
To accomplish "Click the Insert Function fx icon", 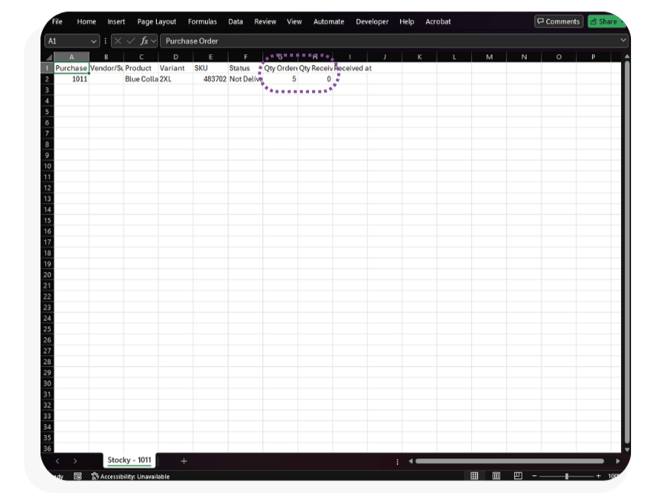I will pos(144,41).
